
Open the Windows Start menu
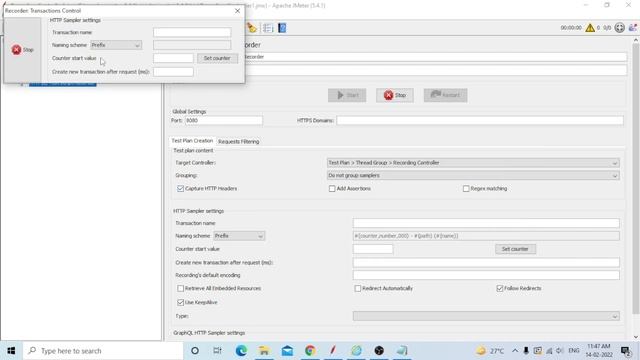[x=11, y=351]
